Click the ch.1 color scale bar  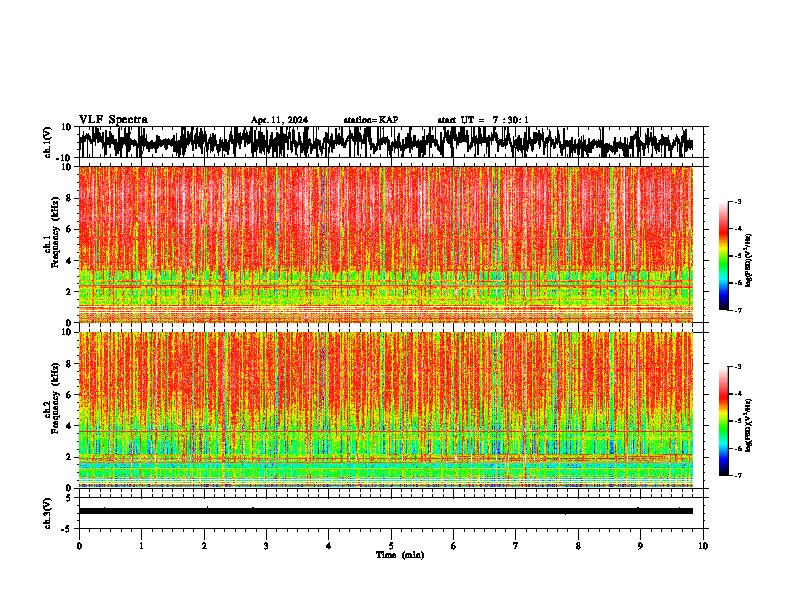click(724, 256)
